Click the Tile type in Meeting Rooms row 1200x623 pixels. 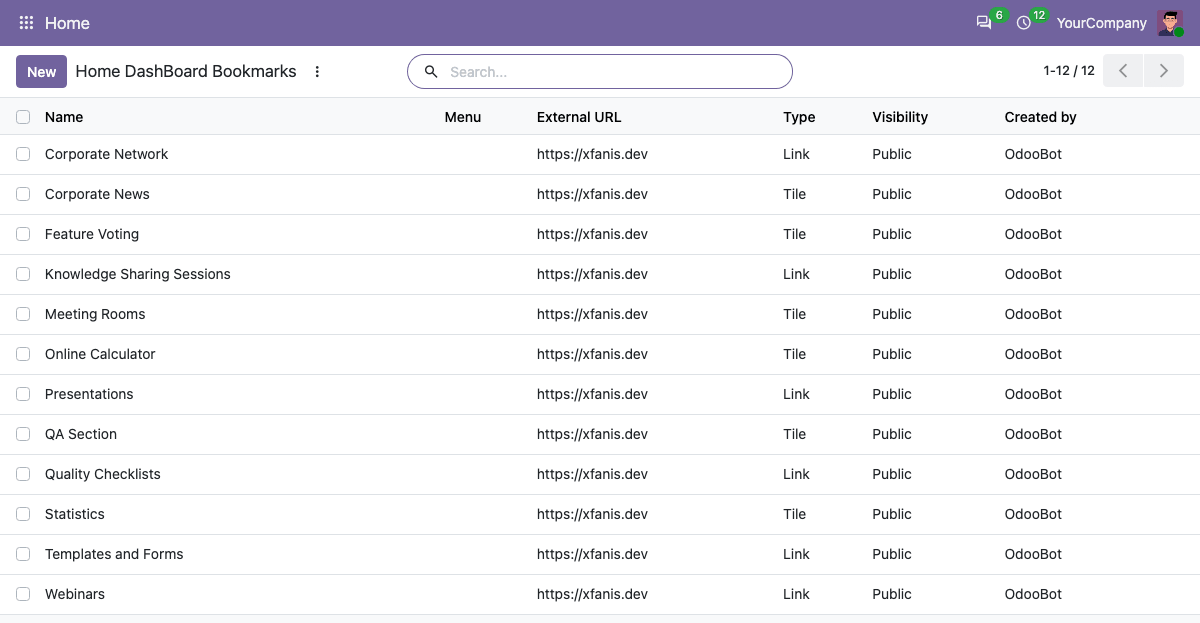(794, 314)
